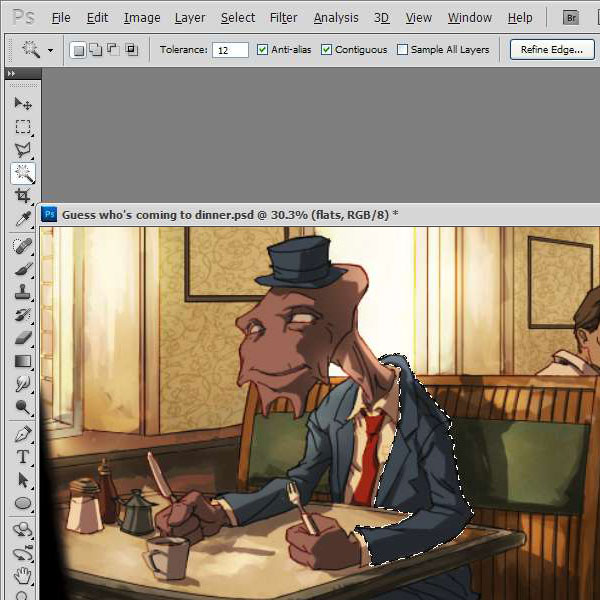Click the toolbox grip handle at top

23,85
